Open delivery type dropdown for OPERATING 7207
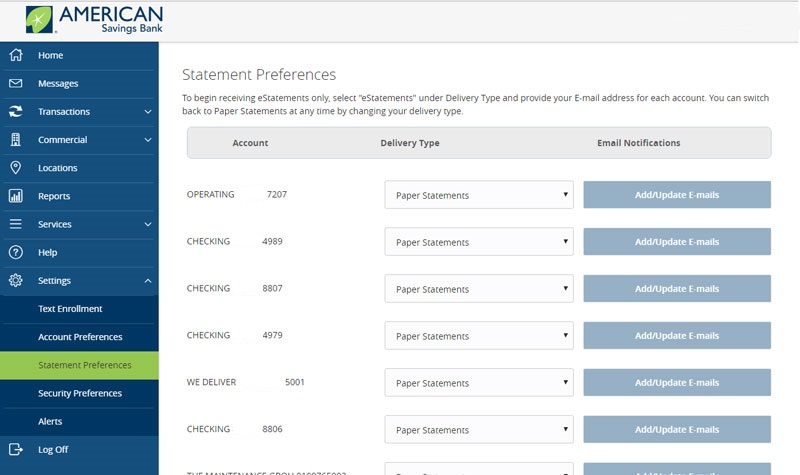This screenshot has height=475, width=800. (479, 194)
